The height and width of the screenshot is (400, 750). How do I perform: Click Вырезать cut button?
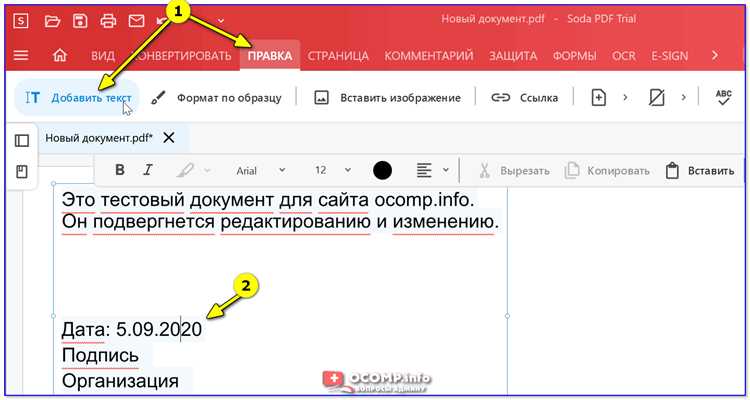click(515, 171)
